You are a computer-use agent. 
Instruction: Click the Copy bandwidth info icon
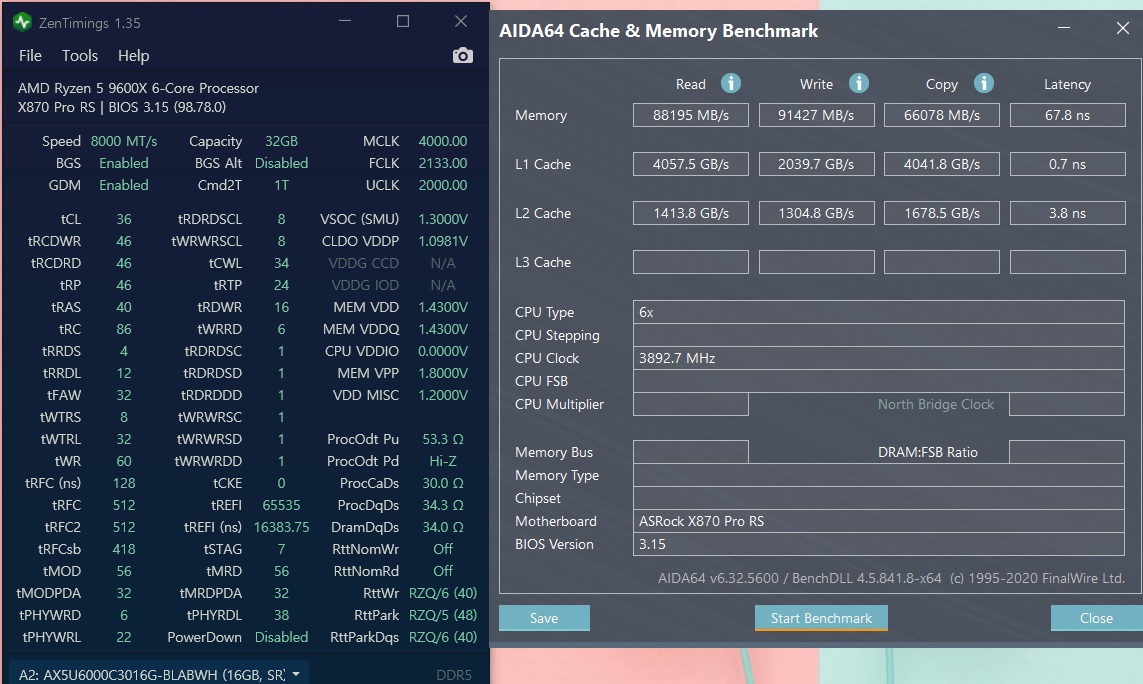(x=983, y=84)
